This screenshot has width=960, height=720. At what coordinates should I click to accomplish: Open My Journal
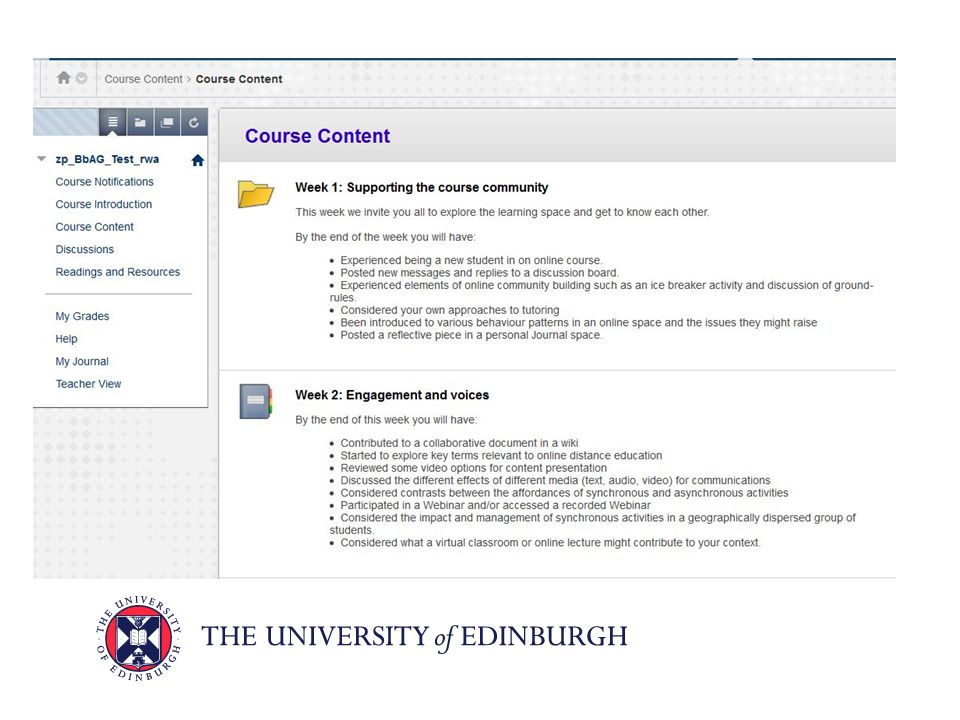(82, 362)
